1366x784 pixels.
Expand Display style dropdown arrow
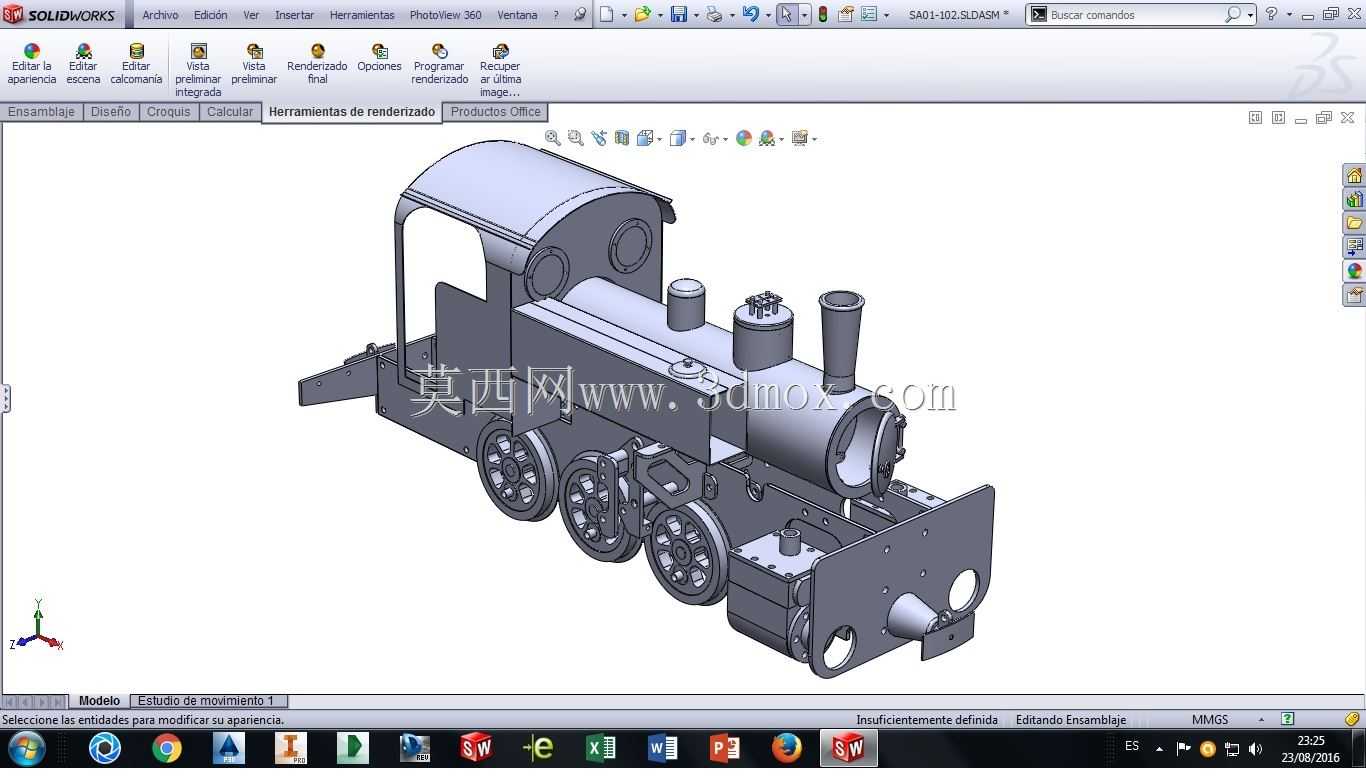point(692,139)
